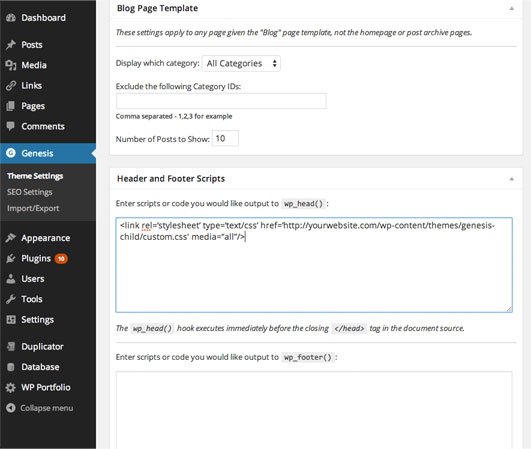
Task: Open Import/Export submenu item
Action: (33, 208)
